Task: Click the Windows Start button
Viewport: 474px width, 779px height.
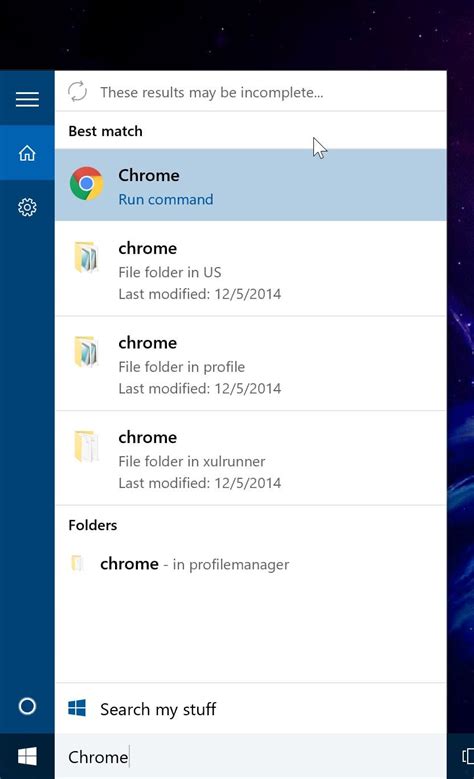Action: click(27, 757)
